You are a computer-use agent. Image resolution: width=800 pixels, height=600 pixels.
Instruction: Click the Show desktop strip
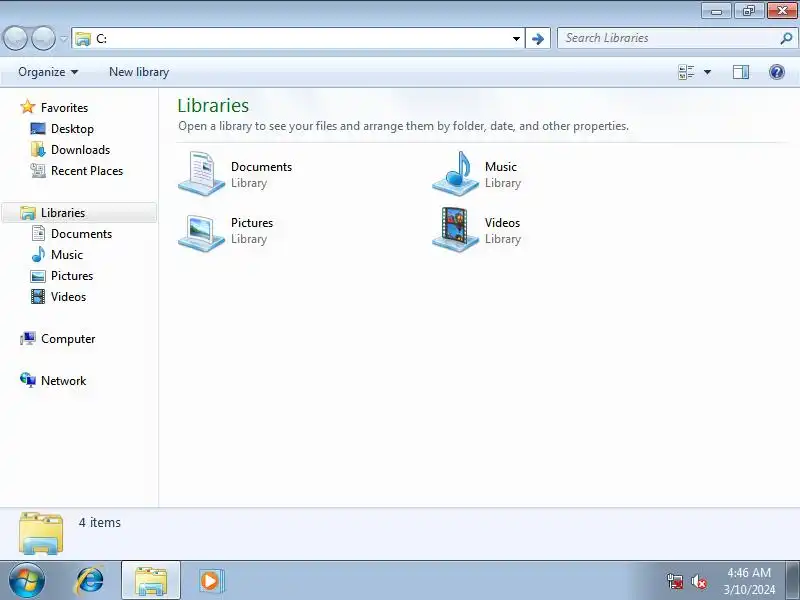tap(792, 580)
